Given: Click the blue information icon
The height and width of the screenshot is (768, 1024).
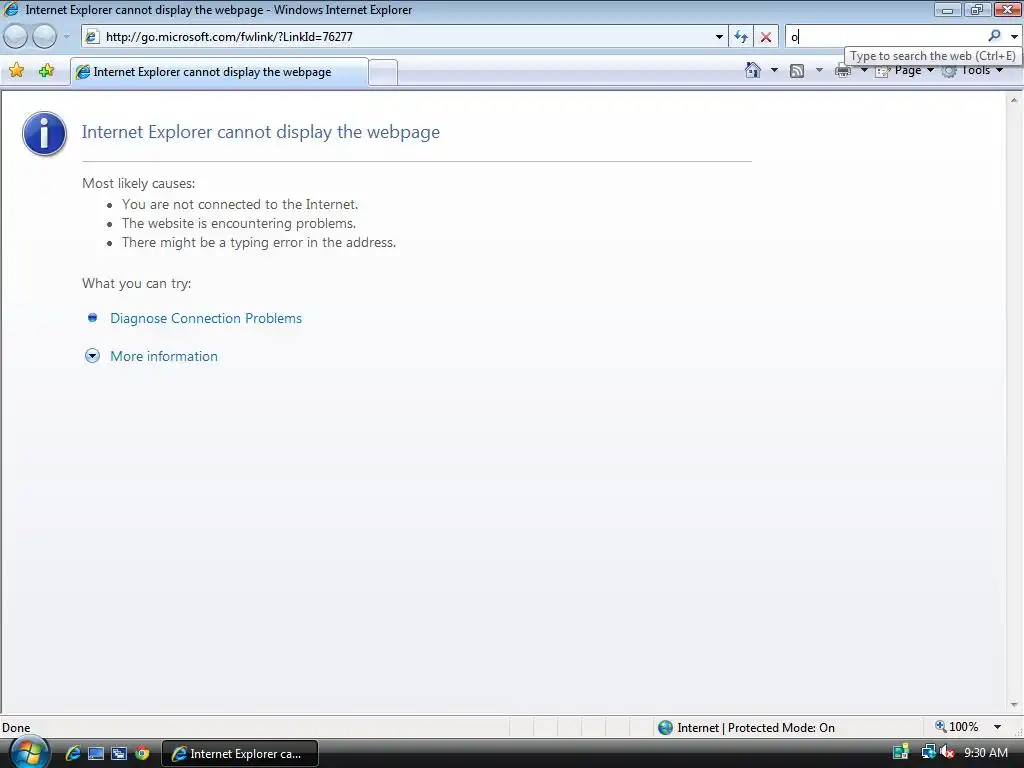Looking at the screenshot, I should (x=44, y=133).
